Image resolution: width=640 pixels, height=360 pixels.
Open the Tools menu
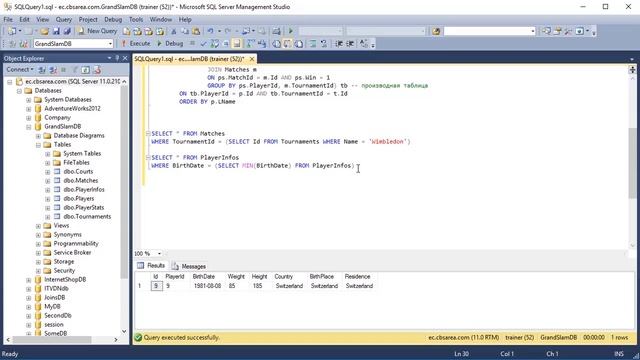pos(136,19)
